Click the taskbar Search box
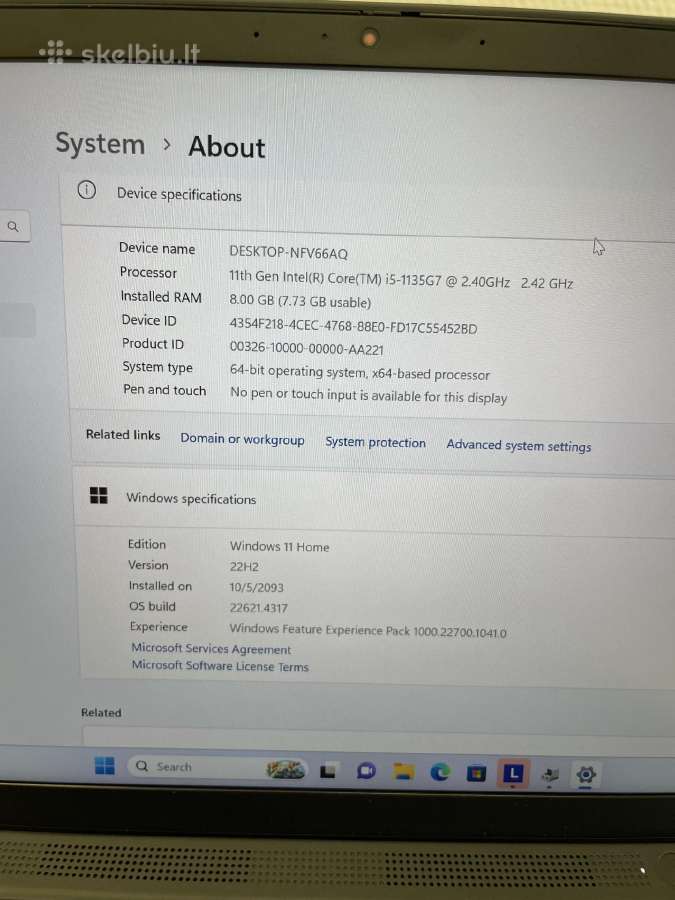 coord(218,767)
